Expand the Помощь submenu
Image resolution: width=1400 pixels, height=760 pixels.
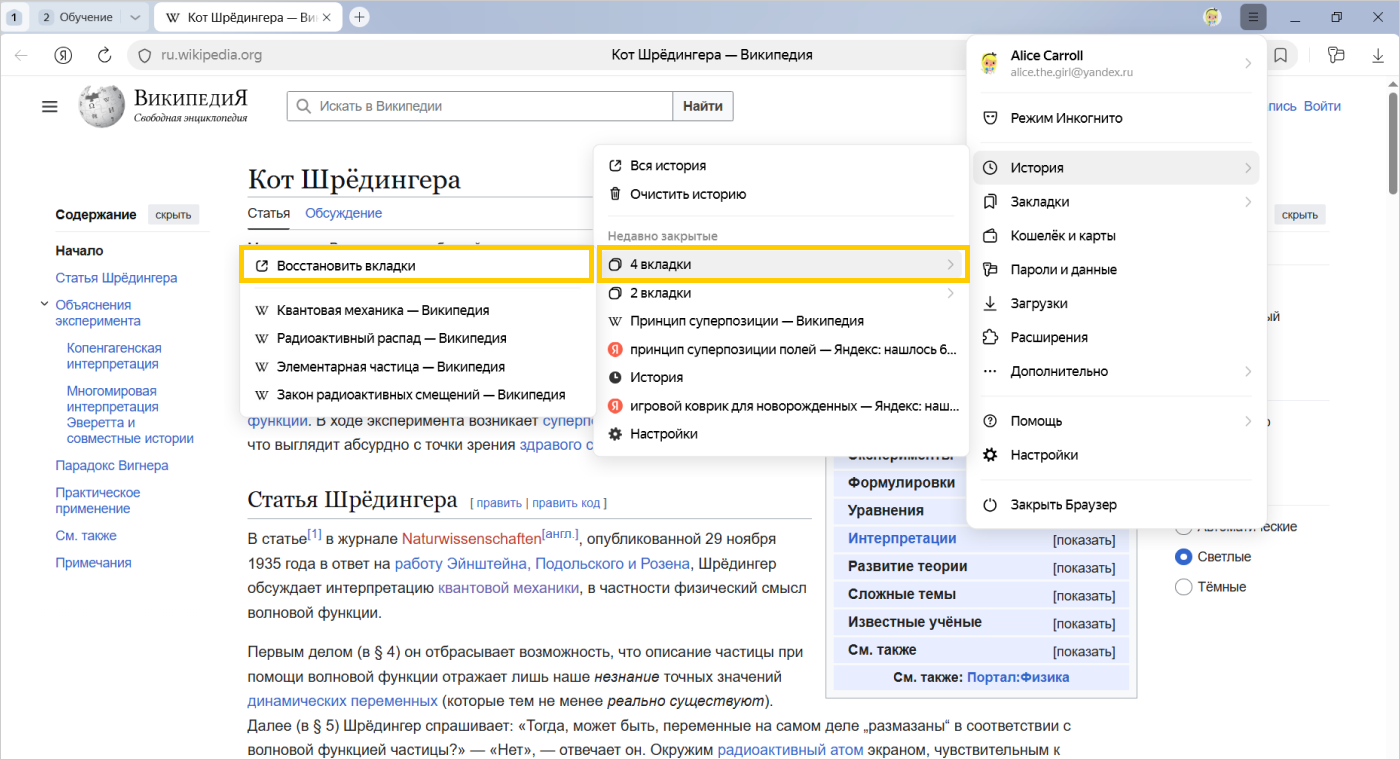pos(1116,421)
